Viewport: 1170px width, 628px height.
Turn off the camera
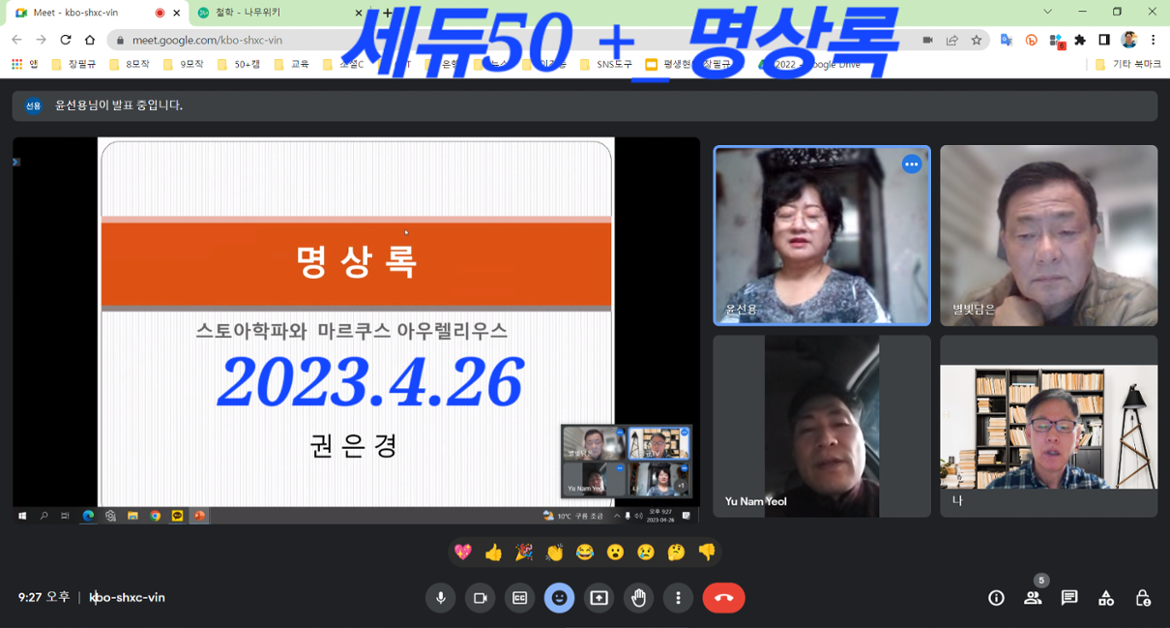(x=479, y=597)
